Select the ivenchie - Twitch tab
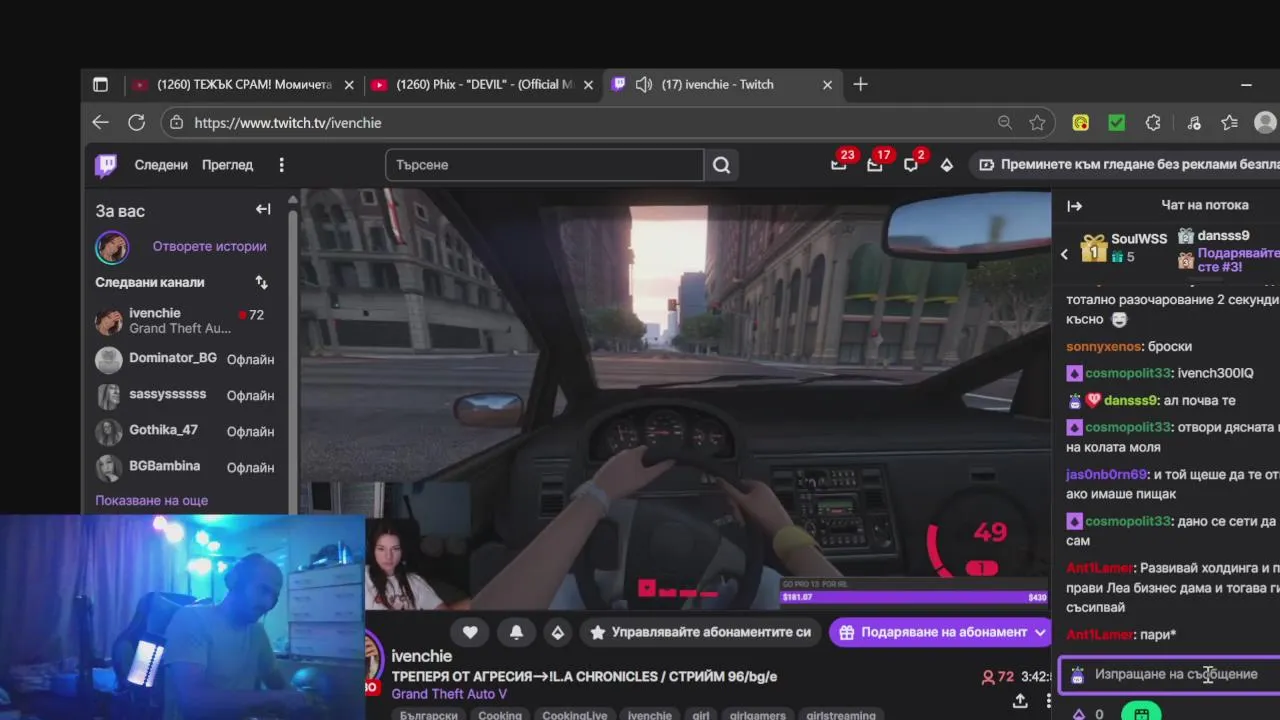The width and height of the screenshot is (1280, 720). [x=722, y=85]
